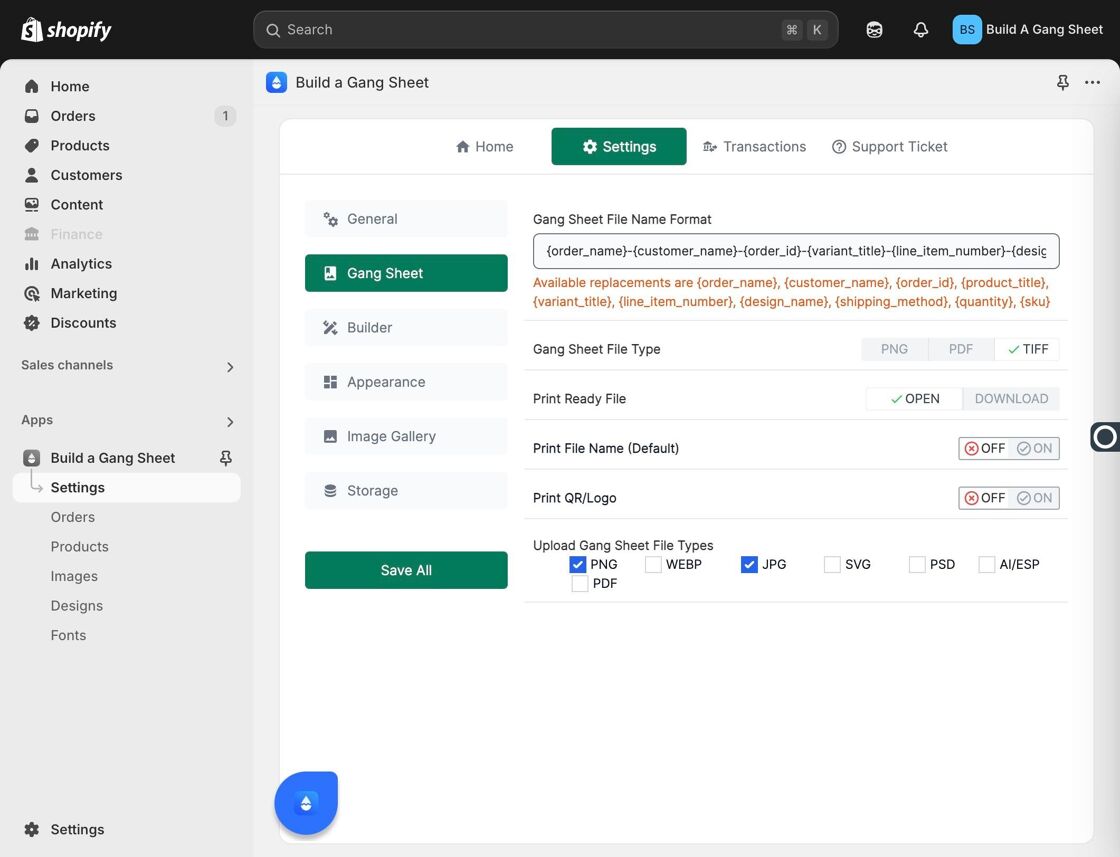Viewport: 1120px width, 857px height.
Task: Check the AI/ESP upload file type
Action: (986, 564)
